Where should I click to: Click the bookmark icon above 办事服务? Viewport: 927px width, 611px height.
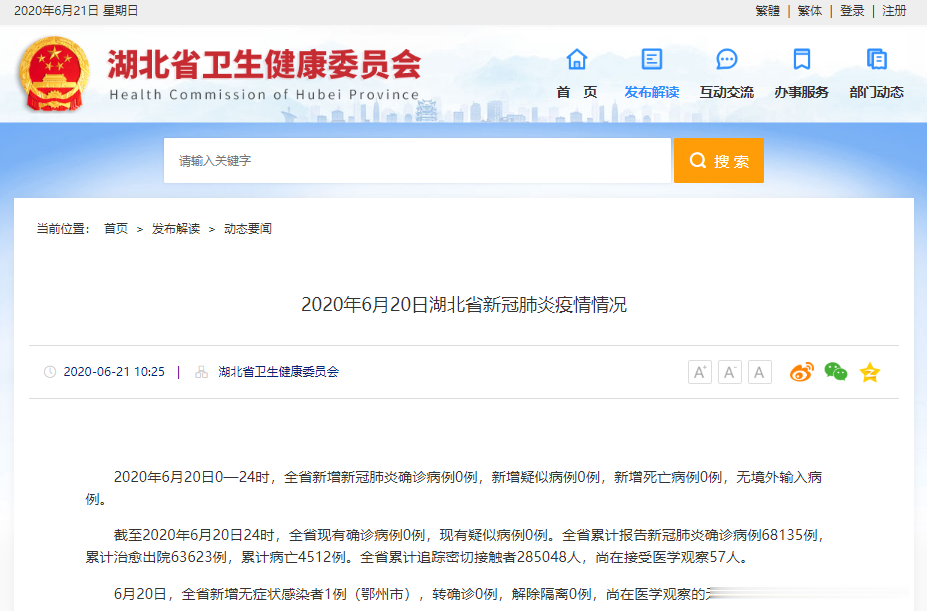(800, 59)
